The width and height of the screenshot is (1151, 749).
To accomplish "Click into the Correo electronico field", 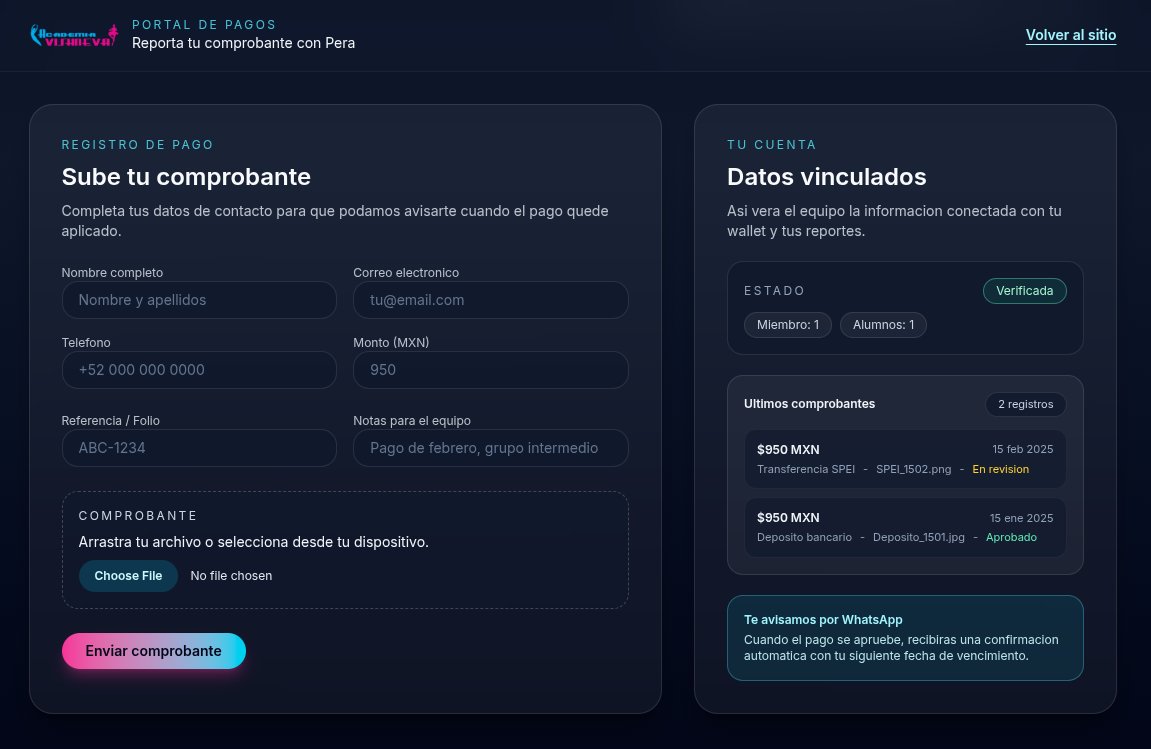I will (490, 300).
